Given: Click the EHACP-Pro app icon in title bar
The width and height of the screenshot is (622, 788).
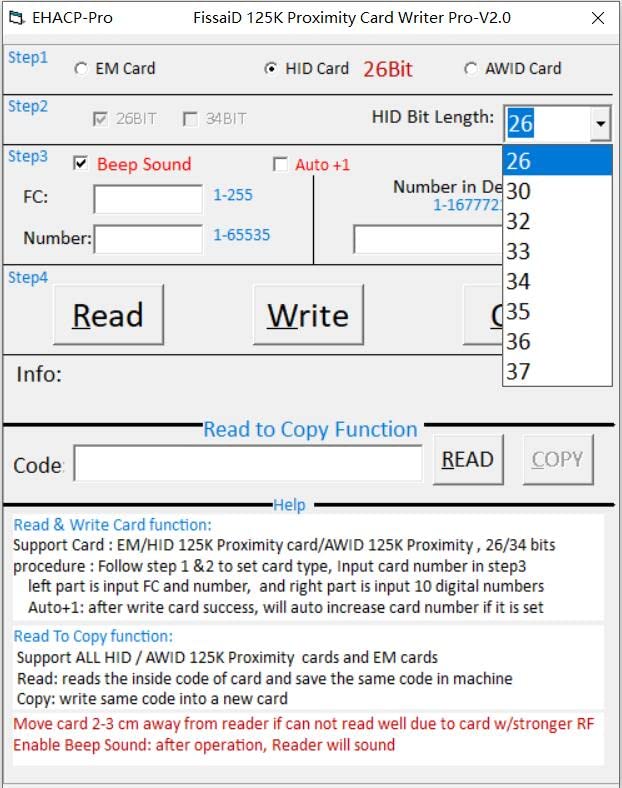Looking at the screenshot, I should pos(17,18).
